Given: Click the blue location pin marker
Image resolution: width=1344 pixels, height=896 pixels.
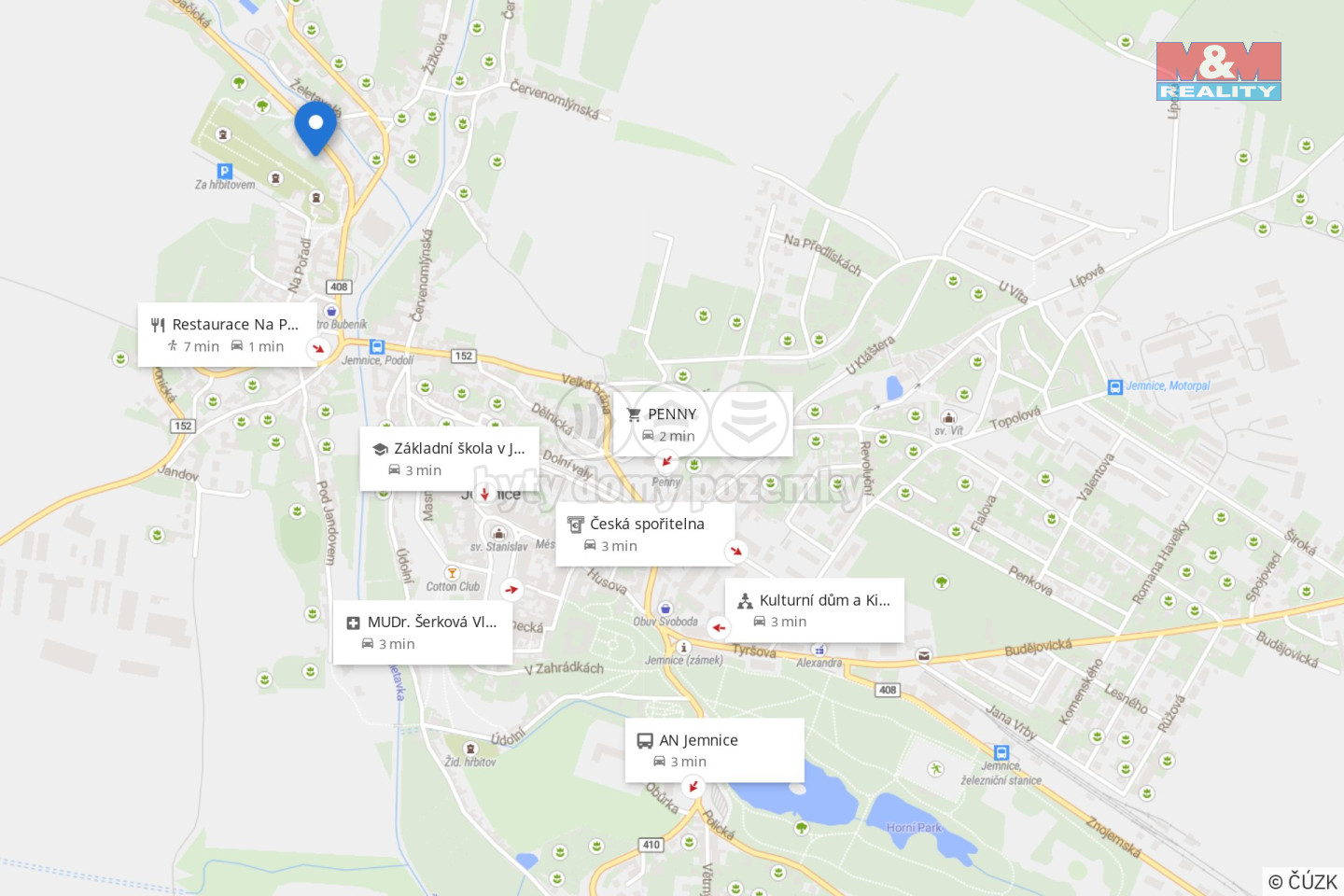Looking at the screenshot, I should coord(315,128).
